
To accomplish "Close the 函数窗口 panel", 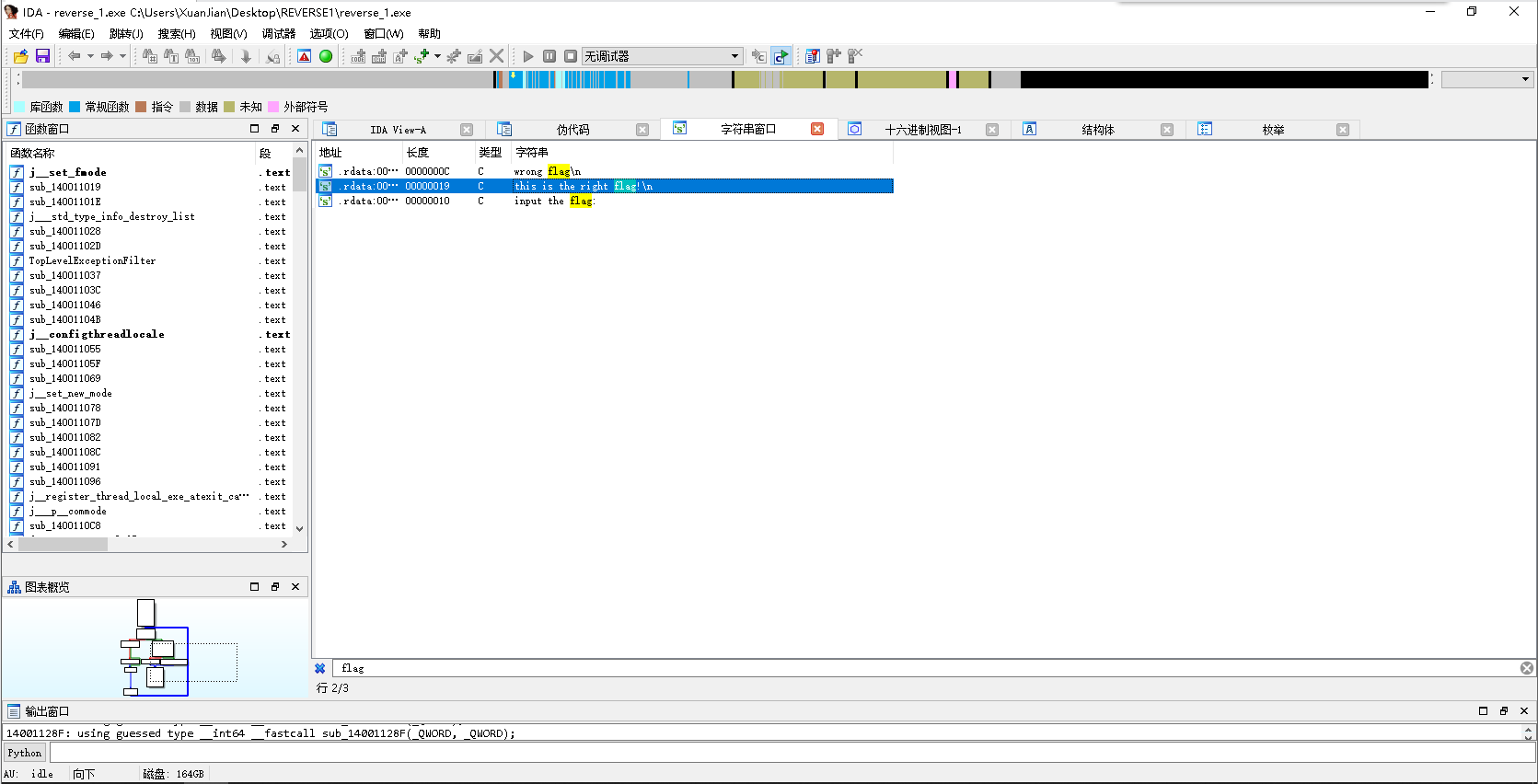I will click(295, 129).
